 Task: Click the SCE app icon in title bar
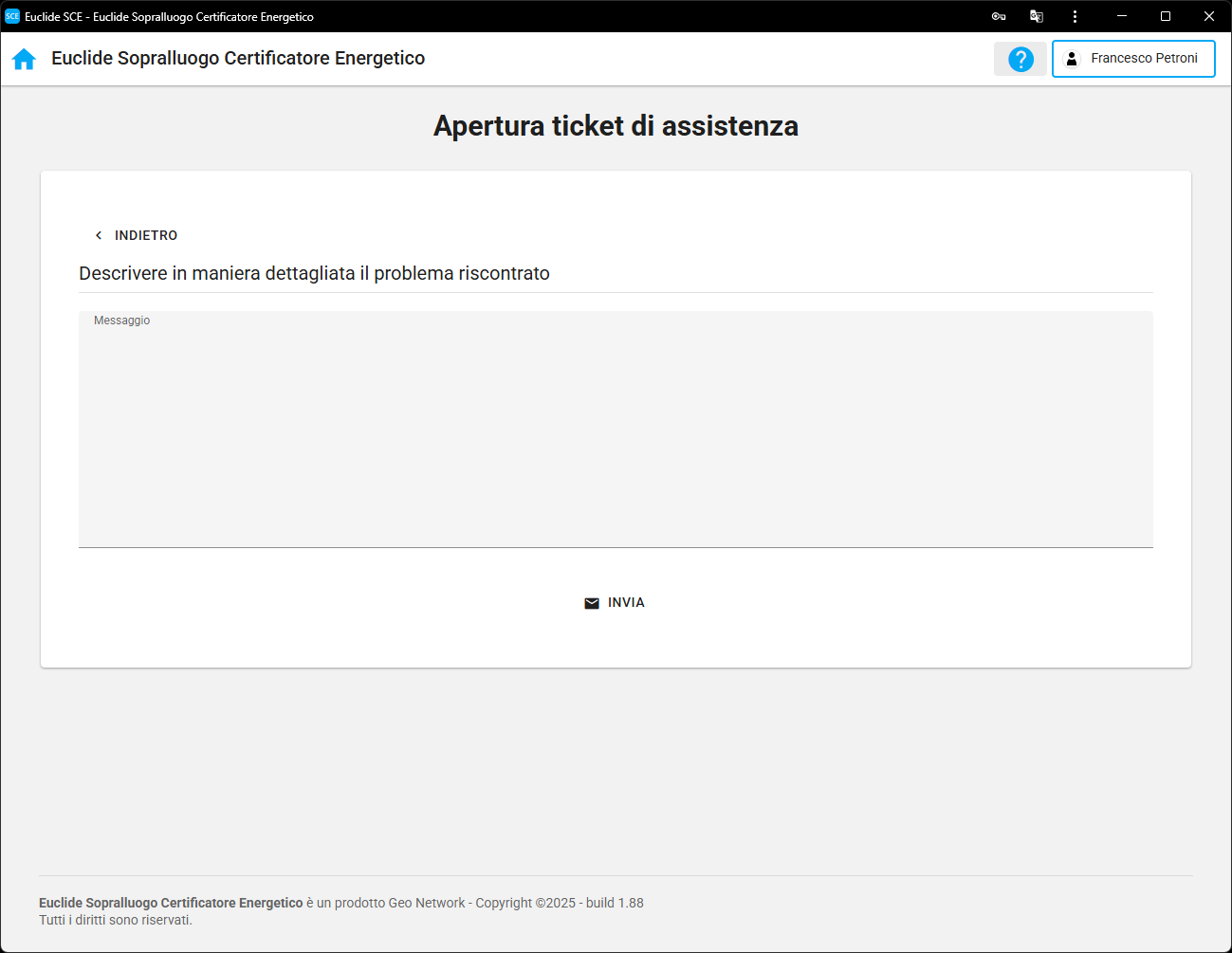pos(12,16)
